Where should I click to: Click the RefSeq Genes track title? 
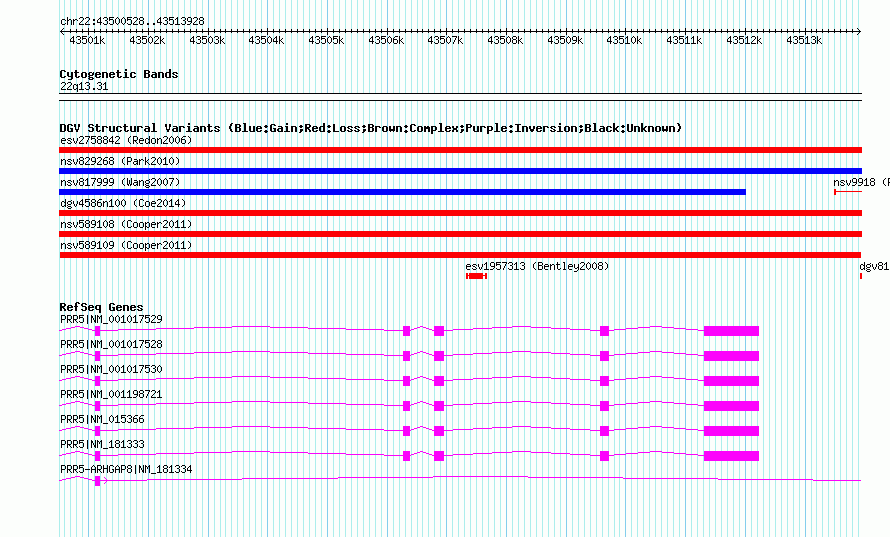(101, 307)
